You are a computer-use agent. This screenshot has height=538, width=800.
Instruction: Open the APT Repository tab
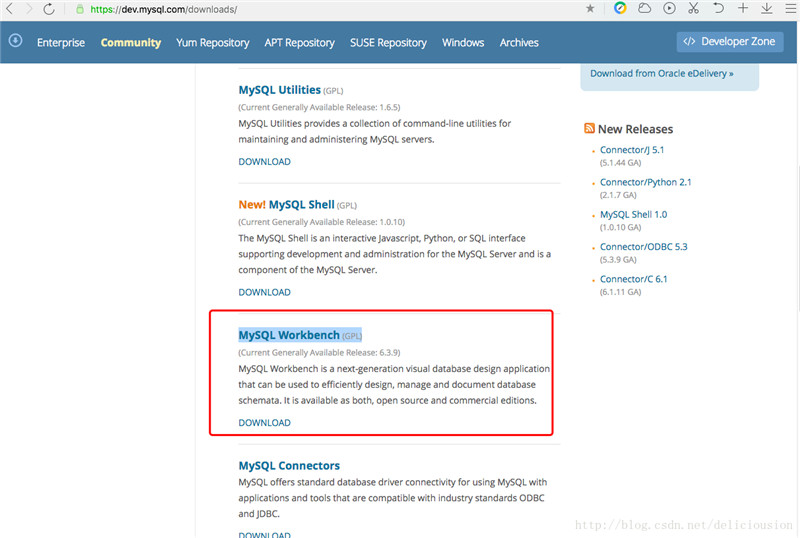click(x=299, y=43)
